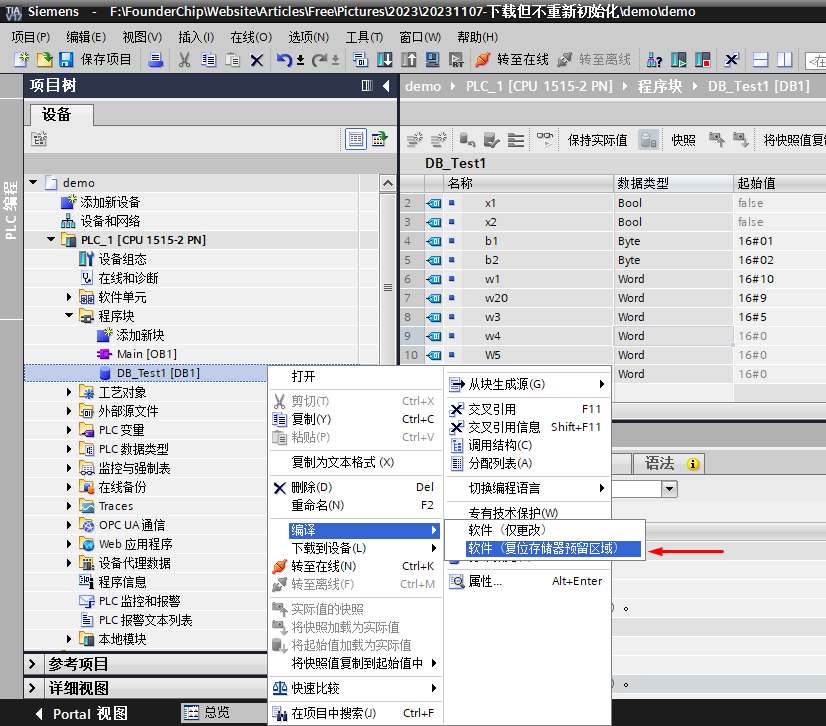Click the 数据类型 column header

[x=673, y=183]
